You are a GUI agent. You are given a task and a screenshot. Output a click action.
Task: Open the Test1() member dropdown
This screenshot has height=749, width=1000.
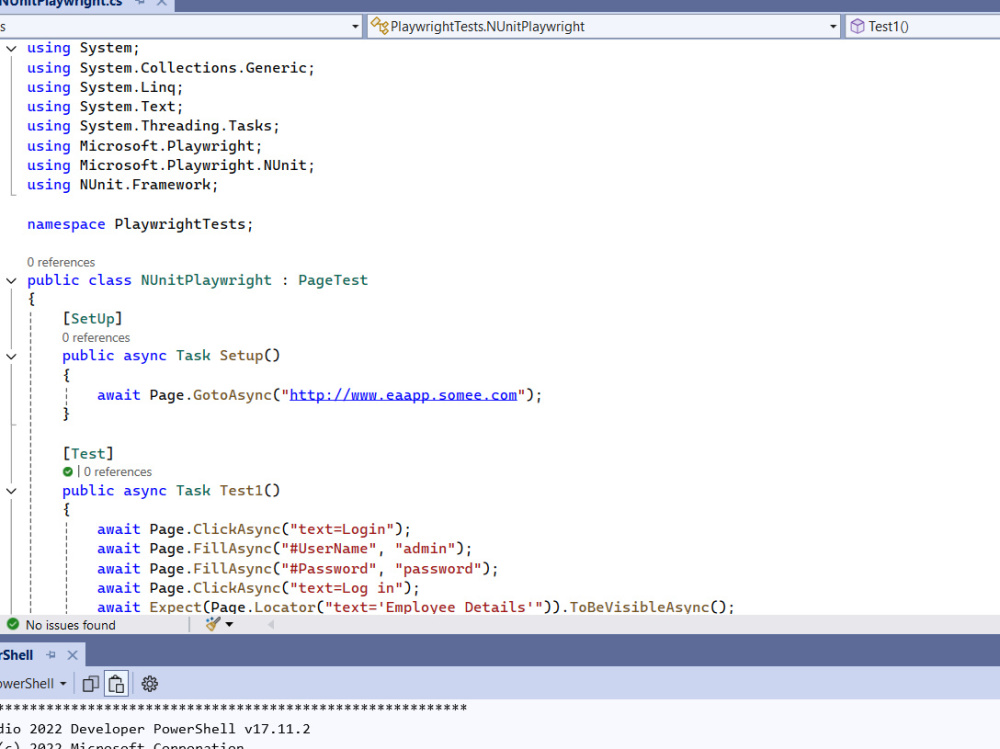922,26
